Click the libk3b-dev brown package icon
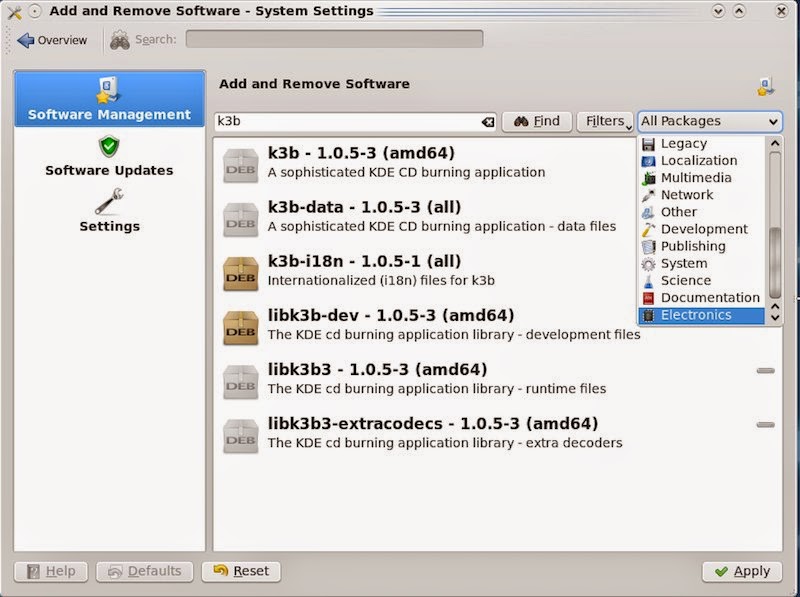Screen dimensions: 800x597 point(240,327)
